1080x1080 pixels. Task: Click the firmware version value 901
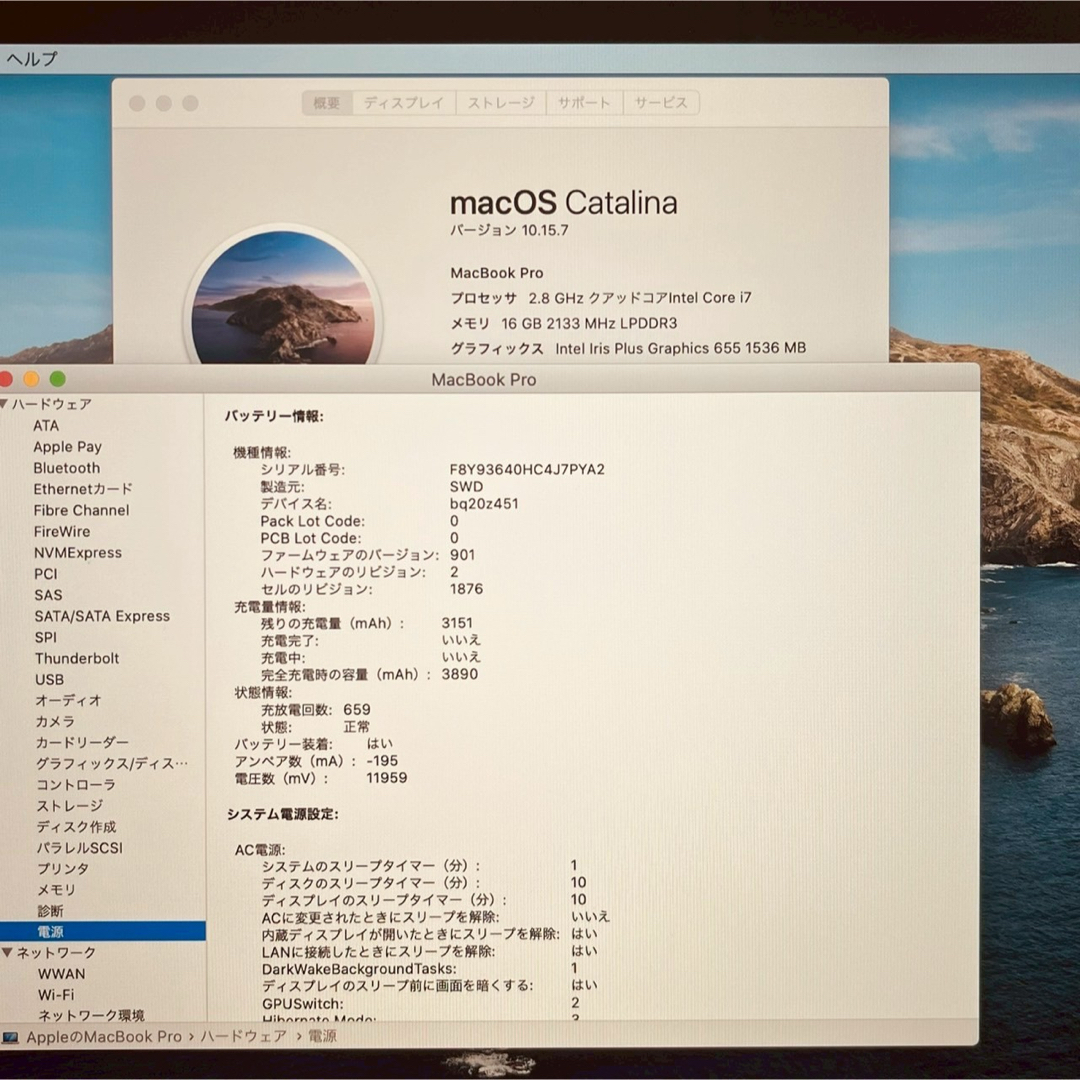462,555
